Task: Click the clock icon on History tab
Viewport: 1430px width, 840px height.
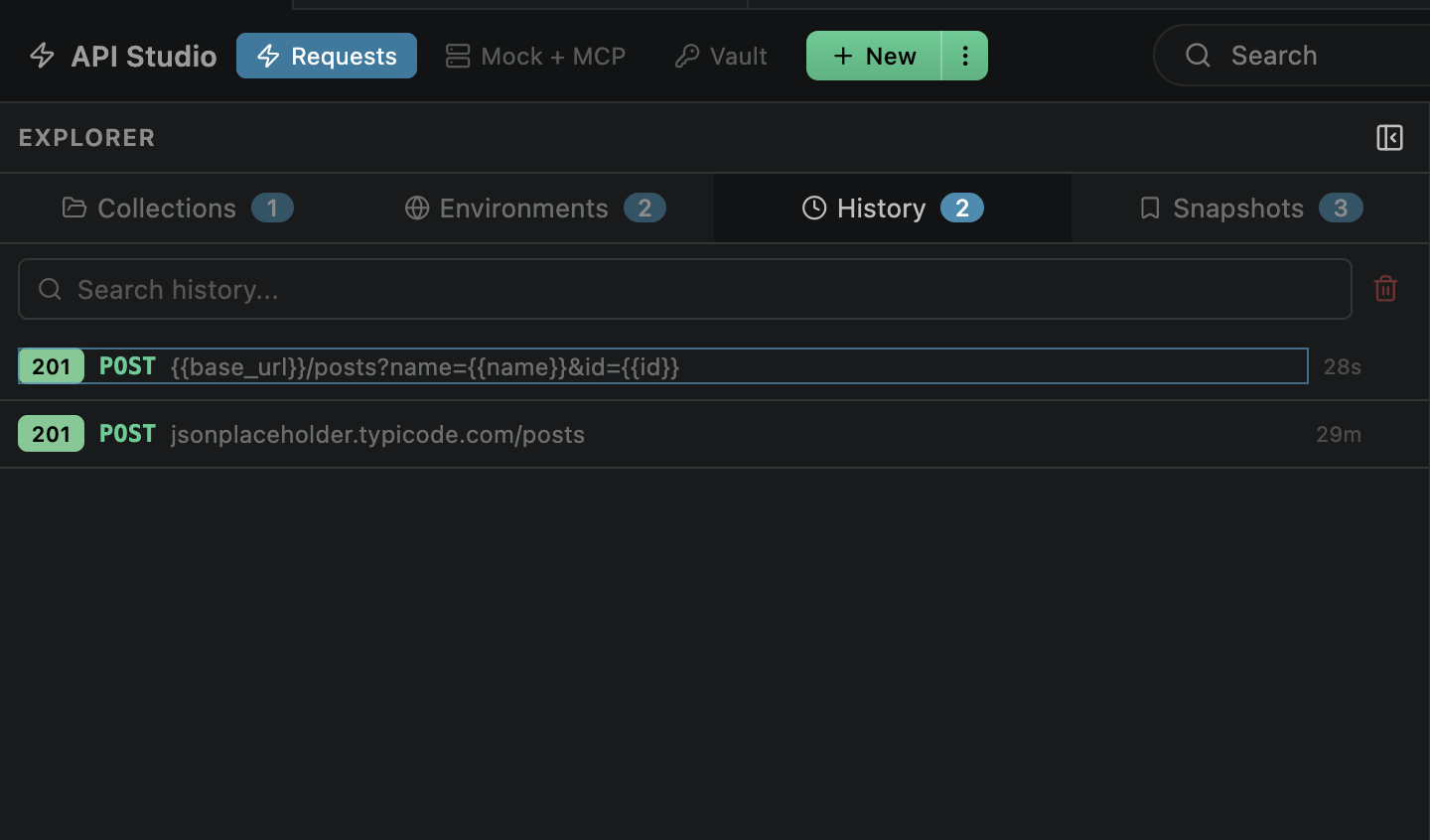Action: pyautogui.click(x=814, y=208)
